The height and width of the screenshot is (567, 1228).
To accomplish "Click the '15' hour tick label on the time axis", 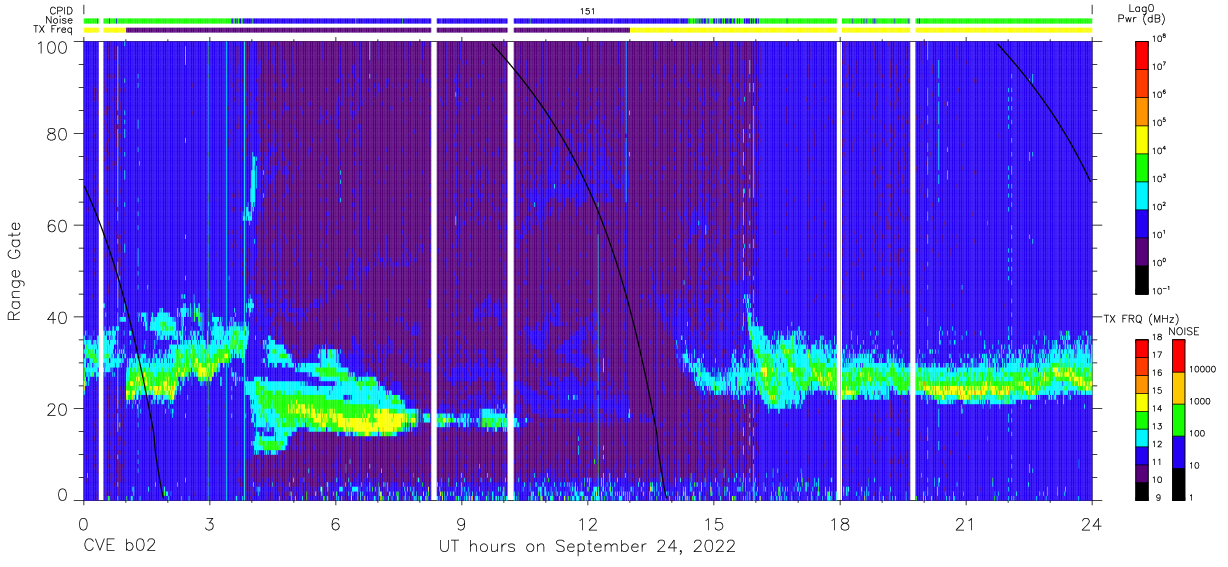I will point(714,523).
